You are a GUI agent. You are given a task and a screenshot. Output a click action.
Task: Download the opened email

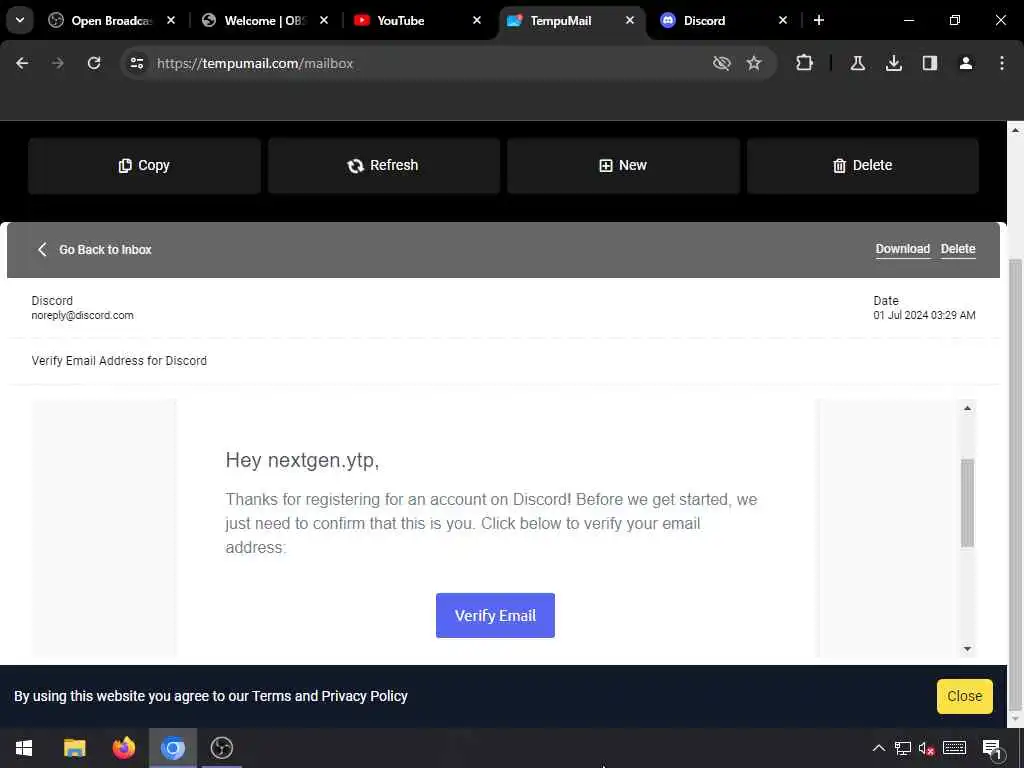pyautogui.click(x=903, y=249)
